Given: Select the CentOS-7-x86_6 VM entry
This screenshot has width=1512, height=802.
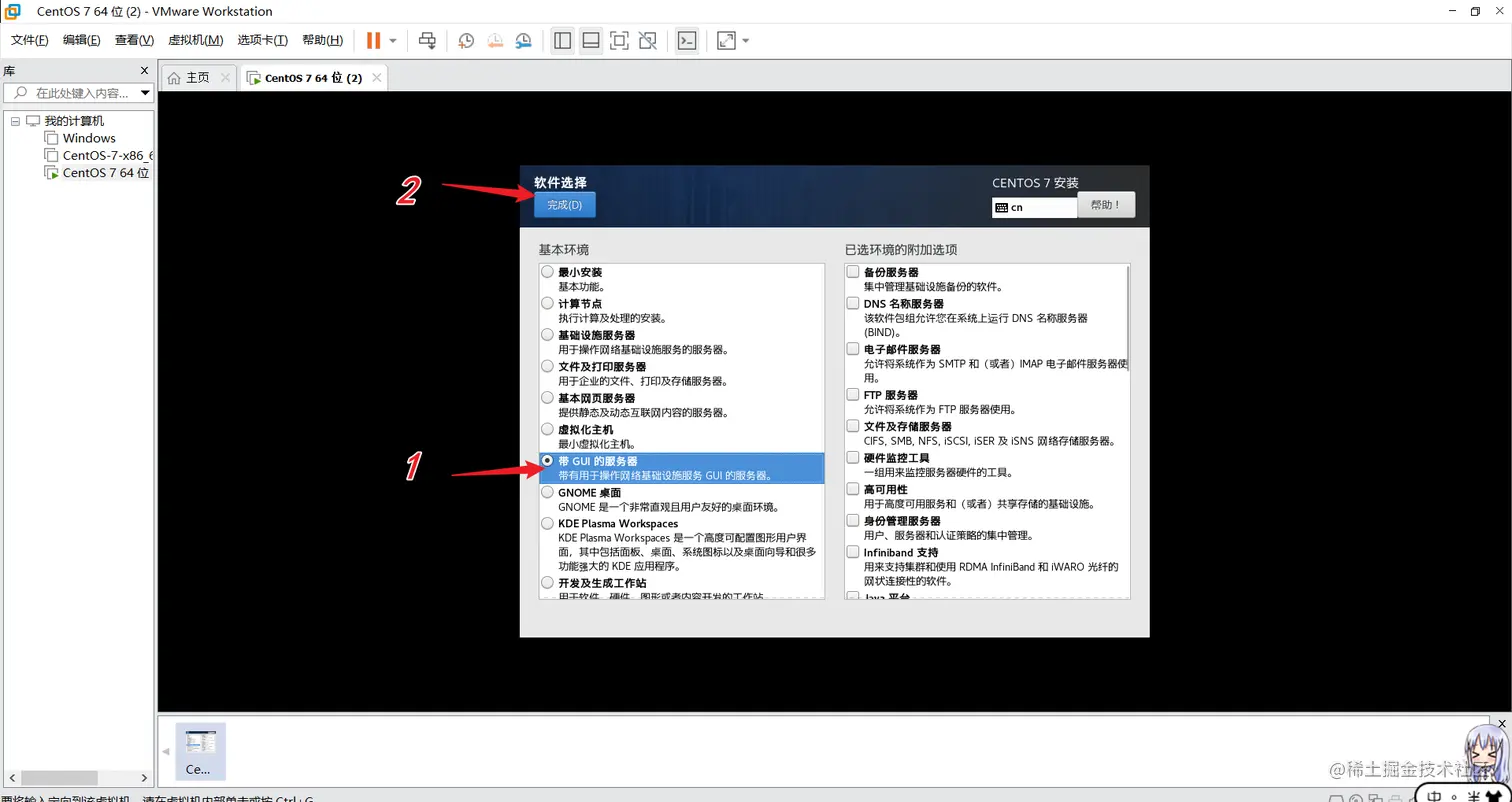Looking at the screenshot, I should (99, 155).
